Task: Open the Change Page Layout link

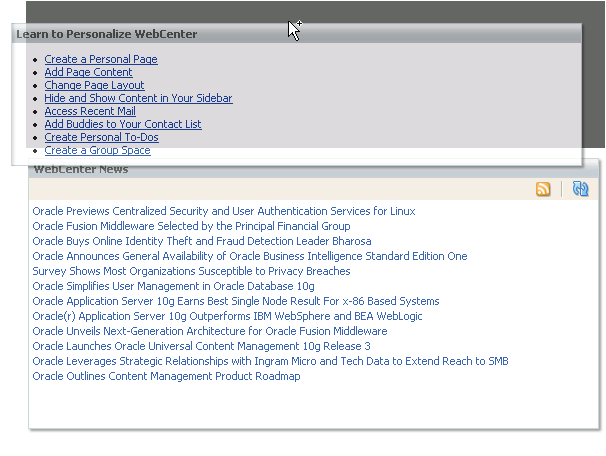Action: click(x=94, y=85)
